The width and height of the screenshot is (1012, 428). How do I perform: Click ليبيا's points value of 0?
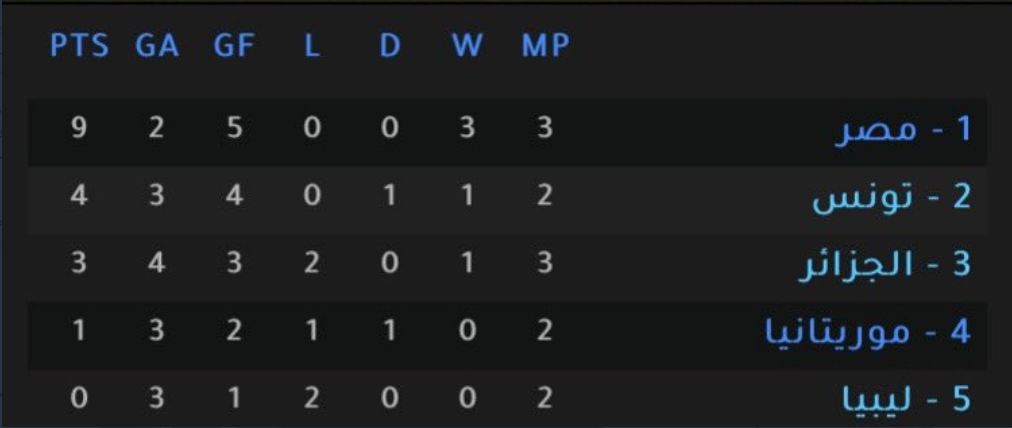coord(79,399)
